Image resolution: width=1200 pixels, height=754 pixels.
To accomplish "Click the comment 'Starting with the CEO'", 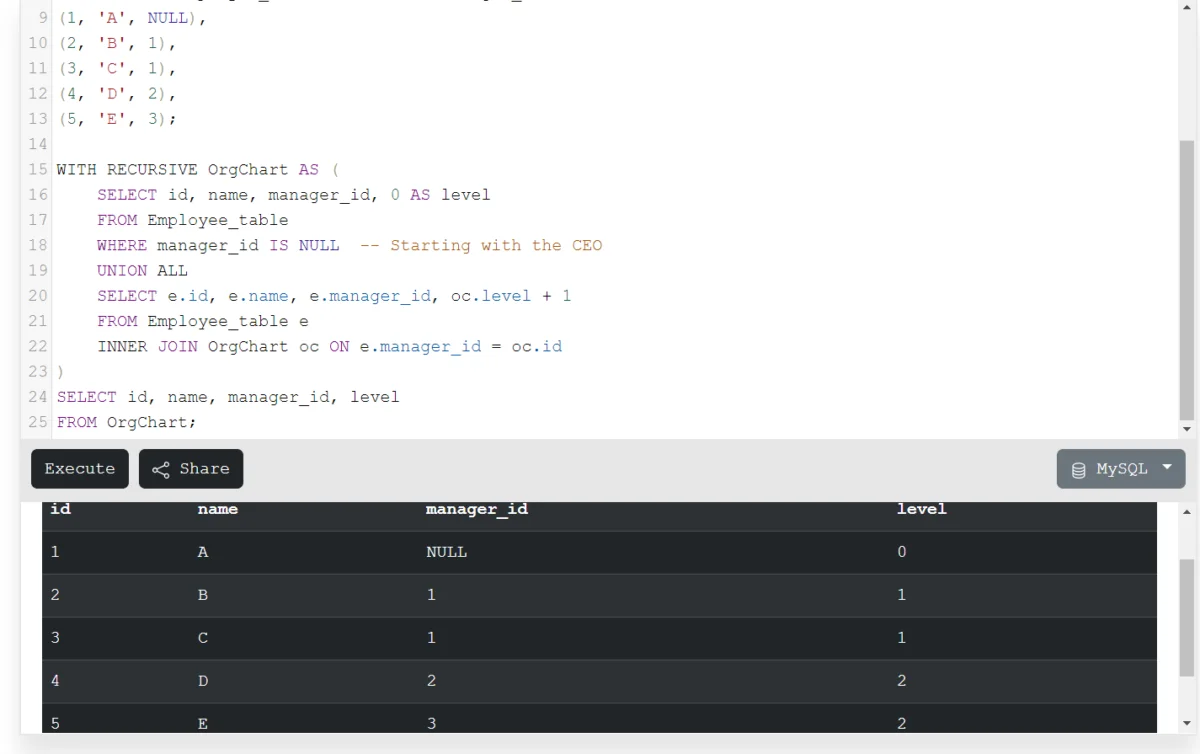I will pyautogui.click(x=484, y=245).
